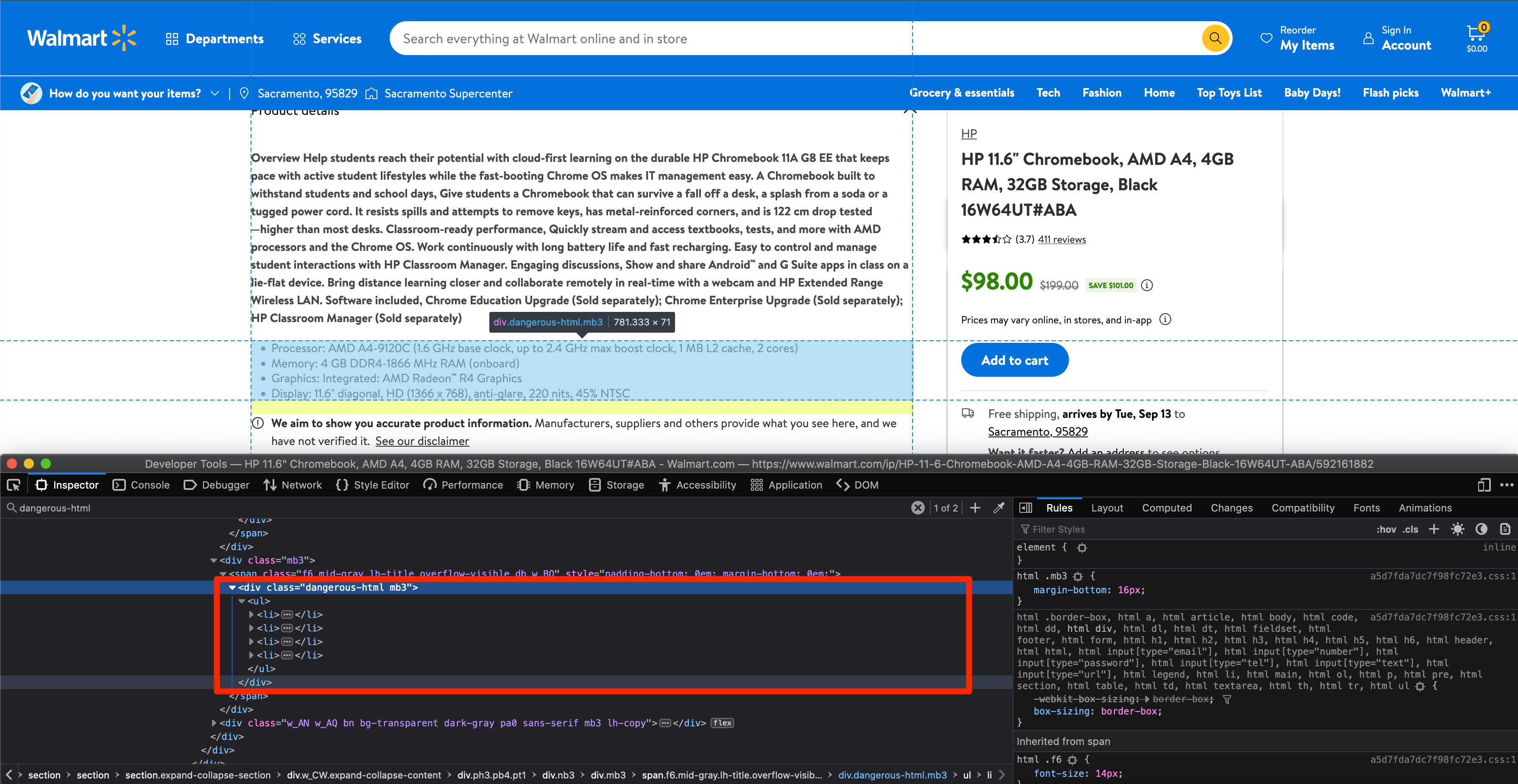Click the selector highlighter beside html .mb3

pos(1078,576)
